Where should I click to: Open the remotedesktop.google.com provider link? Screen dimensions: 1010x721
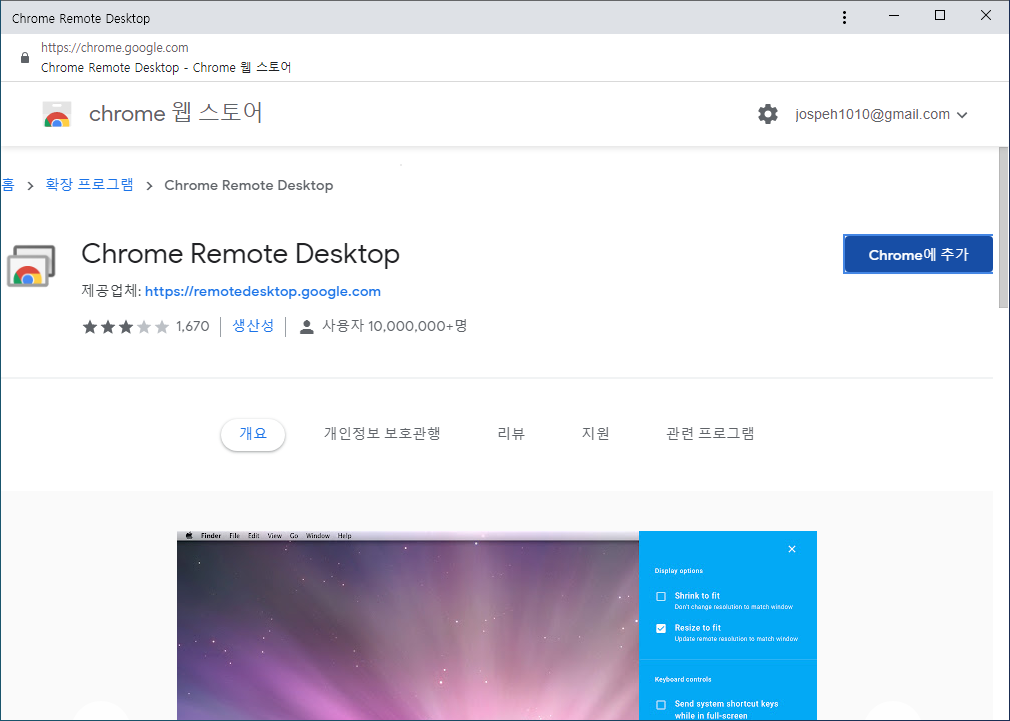click(x=263, y=291)
